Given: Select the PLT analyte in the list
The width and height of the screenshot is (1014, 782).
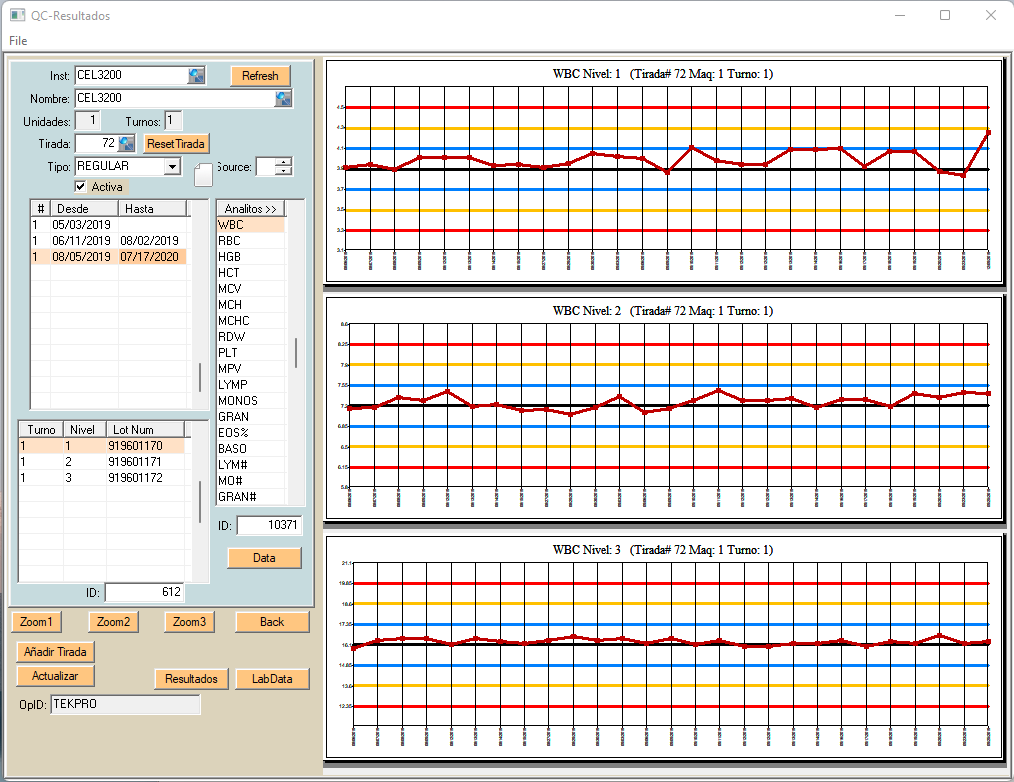Looking at the screenshot, I should pyautogui.click(x=230, y=352).
